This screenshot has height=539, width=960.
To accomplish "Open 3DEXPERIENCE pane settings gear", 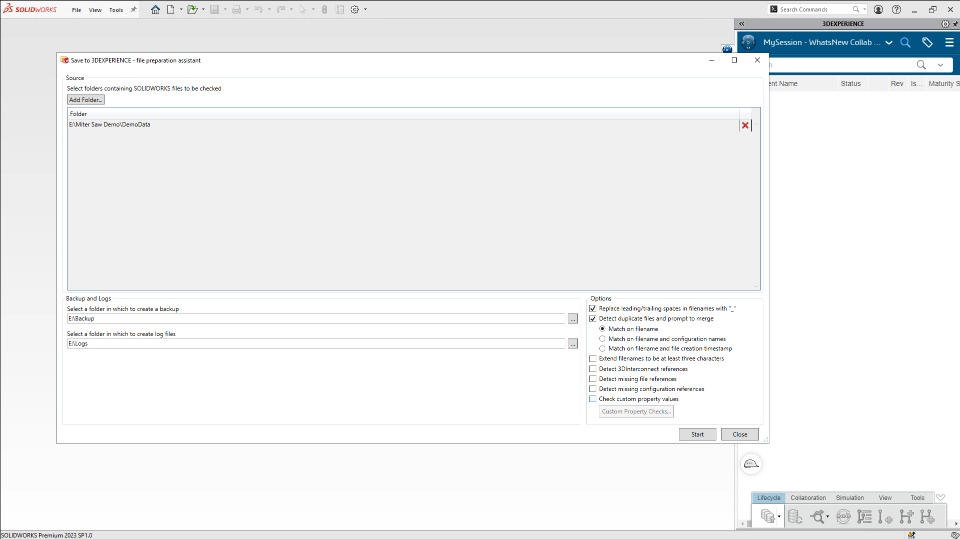I will (945, 24).
